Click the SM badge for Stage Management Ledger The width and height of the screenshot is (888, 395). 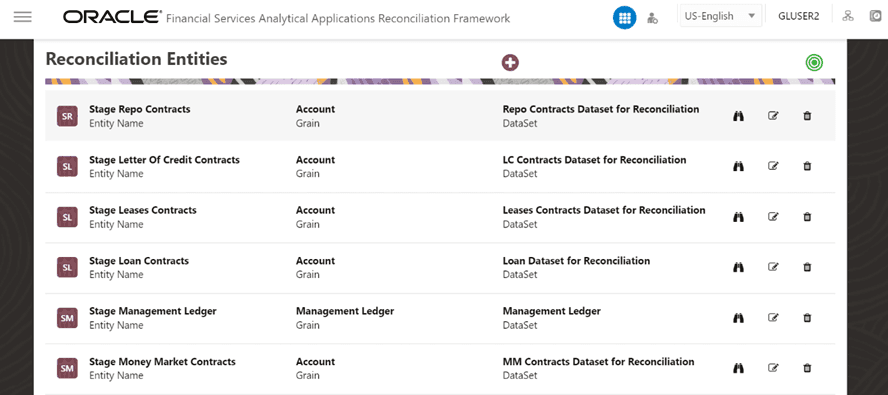[67, 318]
